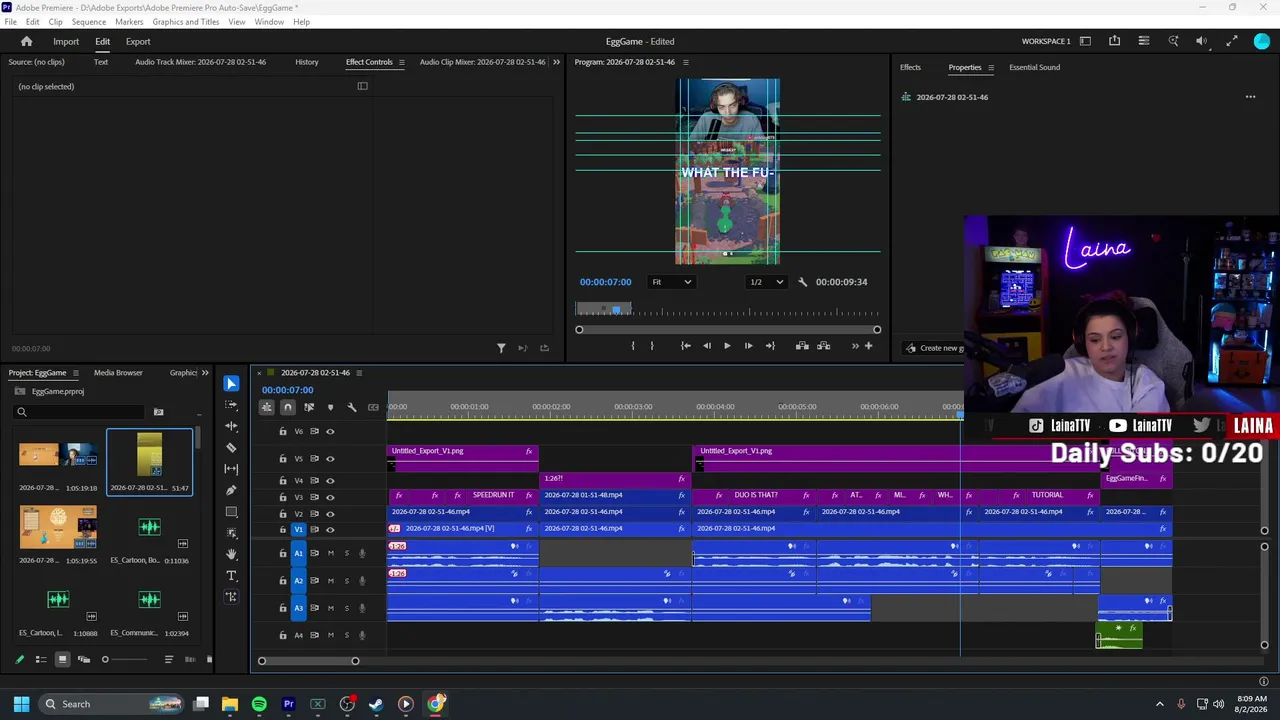This screenshot has height=720, width=1280.
Task: Open Home screen via house icon
Action: point(27,42)
